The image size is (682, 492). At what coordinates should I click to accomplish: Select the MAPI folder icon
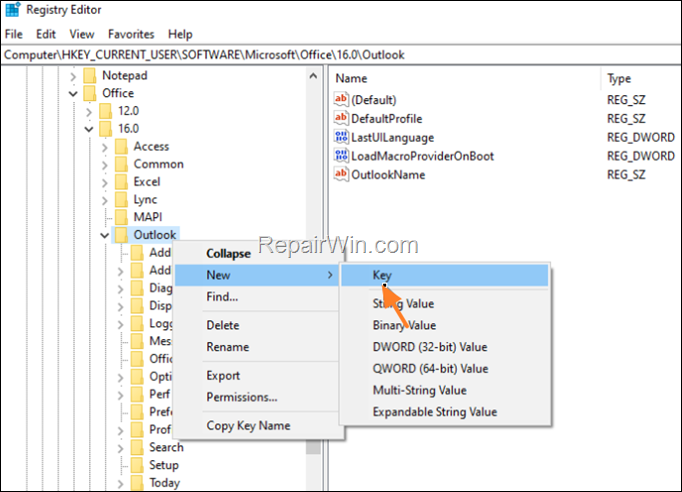click(121, 217)
